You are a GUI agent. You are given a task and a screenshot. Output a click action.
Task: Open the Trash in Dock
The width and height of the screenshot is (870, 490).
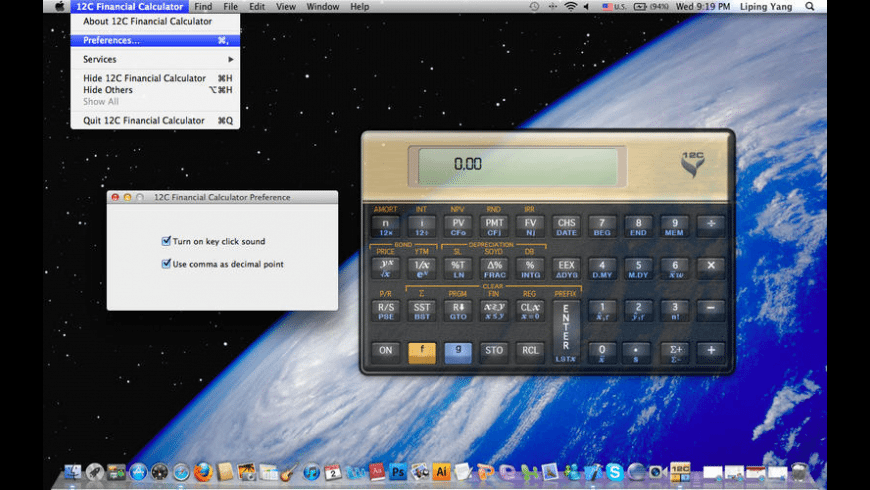[799, 472]
